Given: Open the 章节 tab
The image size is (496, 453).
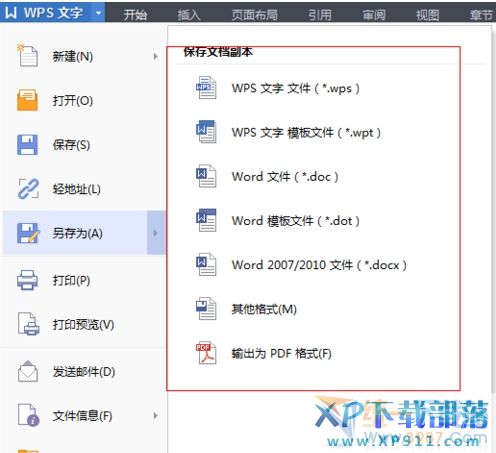Looking at the screenshot, I should (x=481, y=14).
